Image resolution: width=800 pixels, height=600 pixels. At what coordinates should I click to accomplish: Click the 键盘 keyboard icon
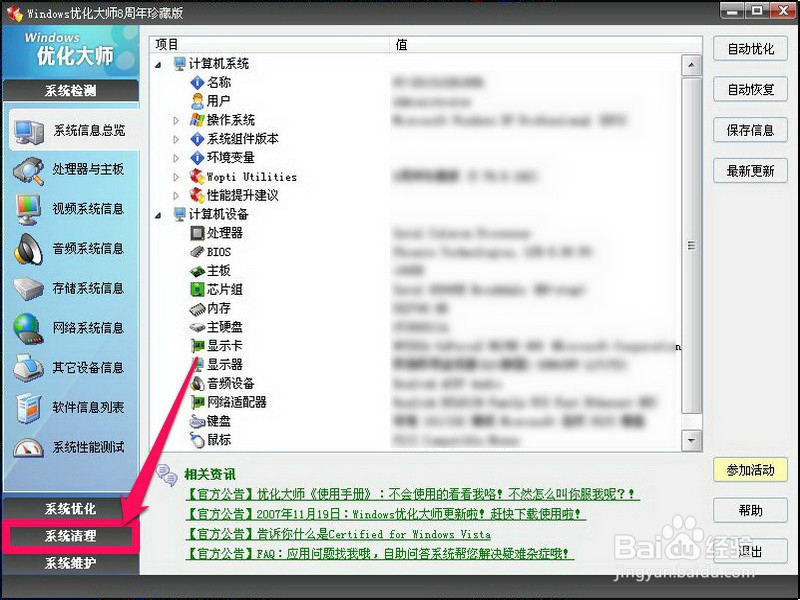coord(197,421)
